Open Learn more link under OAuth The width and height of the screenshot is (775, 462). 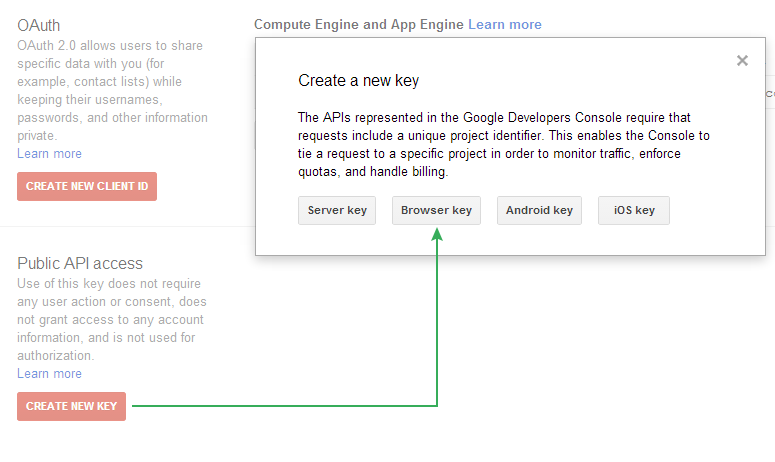coord(49,154)
